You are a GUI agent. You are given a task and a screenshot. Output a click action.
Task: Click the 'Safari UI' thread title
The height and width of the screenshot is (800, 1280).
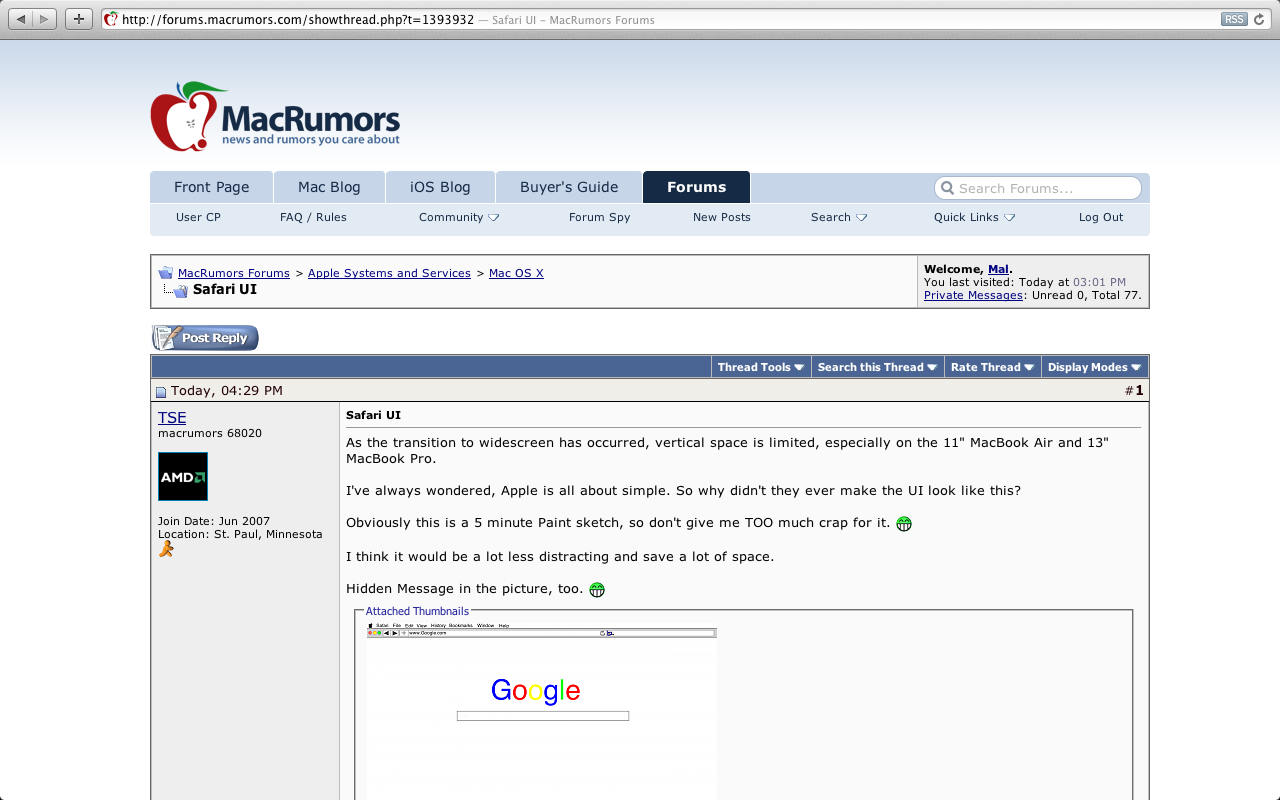pyautogui.click(x=225, y=289)
